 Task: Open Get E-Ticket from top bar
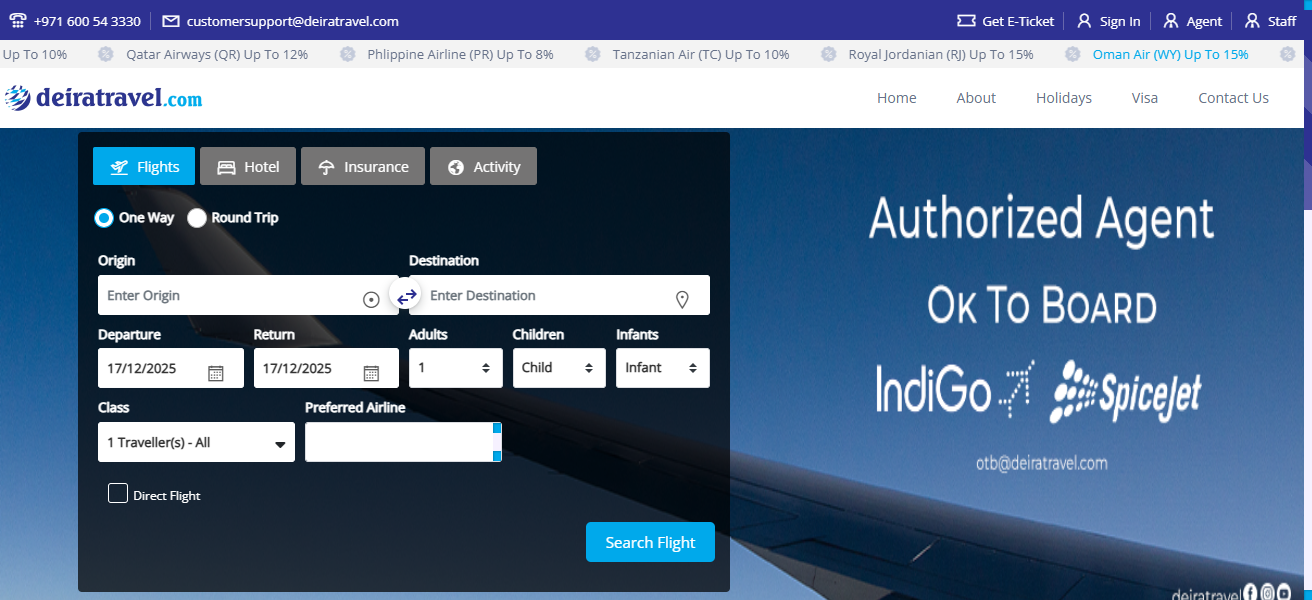(x=1005, y=21)
